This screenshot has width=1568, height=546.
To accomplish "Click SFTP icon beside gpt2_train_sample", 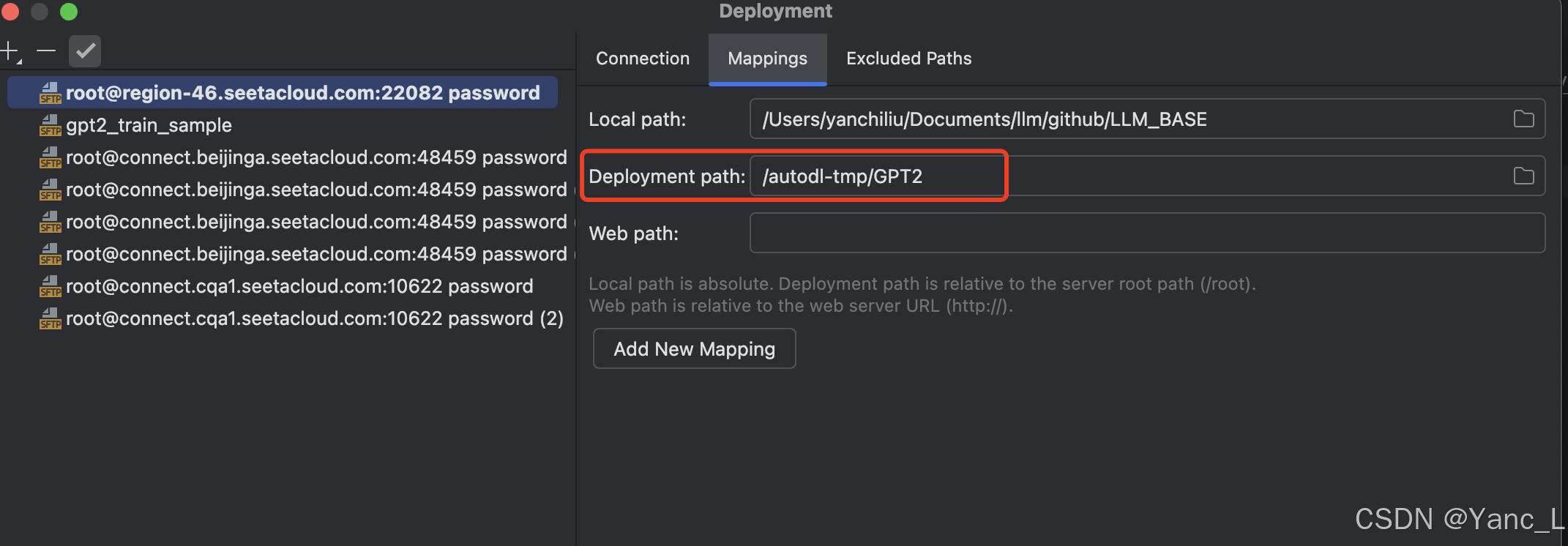I will coord(51,126).
